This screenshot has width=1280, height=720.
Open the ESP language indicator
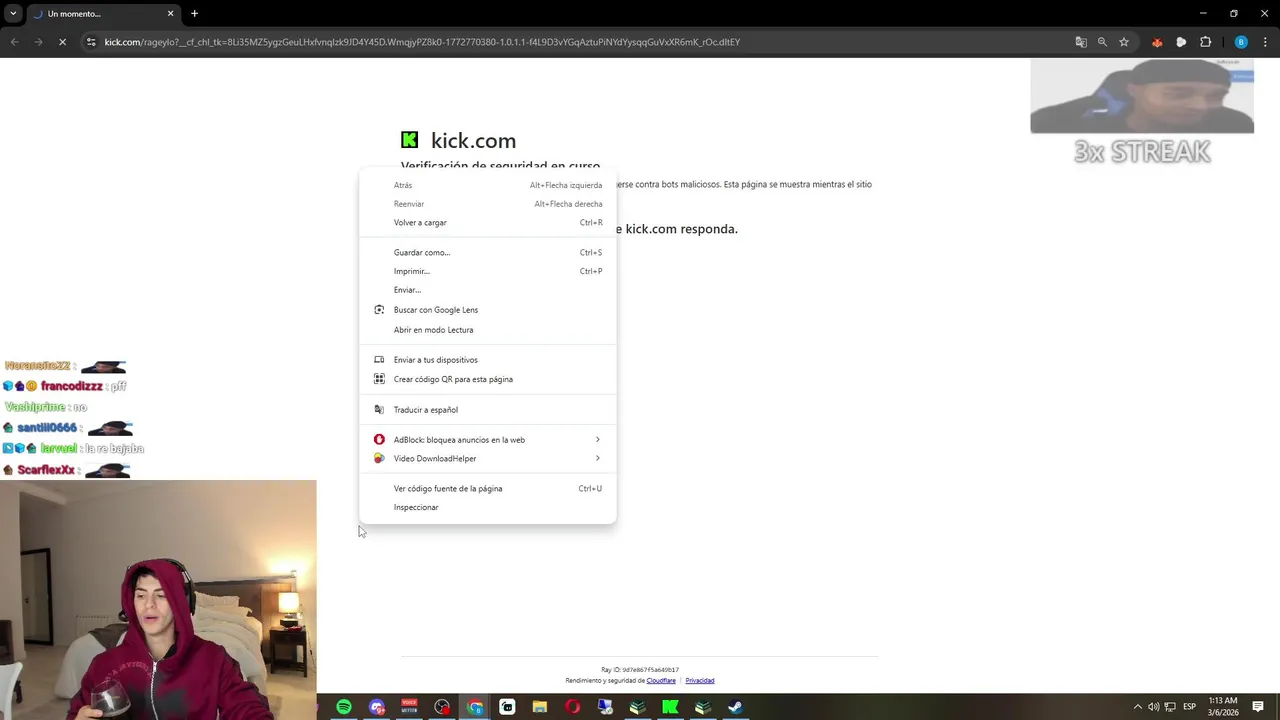point(1190,707)
